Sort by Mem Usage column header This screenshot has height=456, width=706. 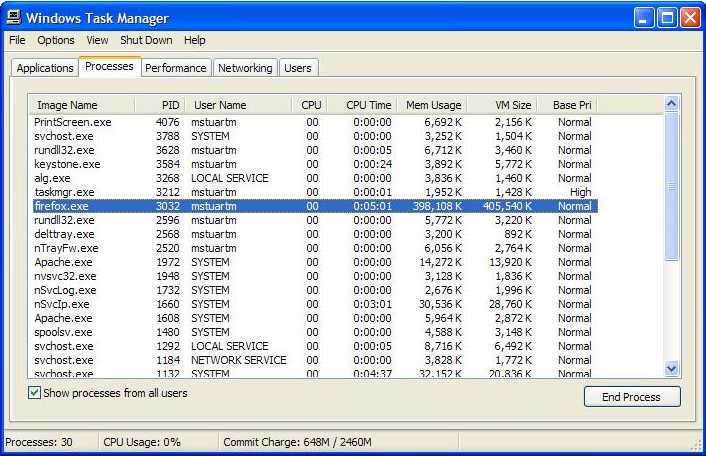432,105
